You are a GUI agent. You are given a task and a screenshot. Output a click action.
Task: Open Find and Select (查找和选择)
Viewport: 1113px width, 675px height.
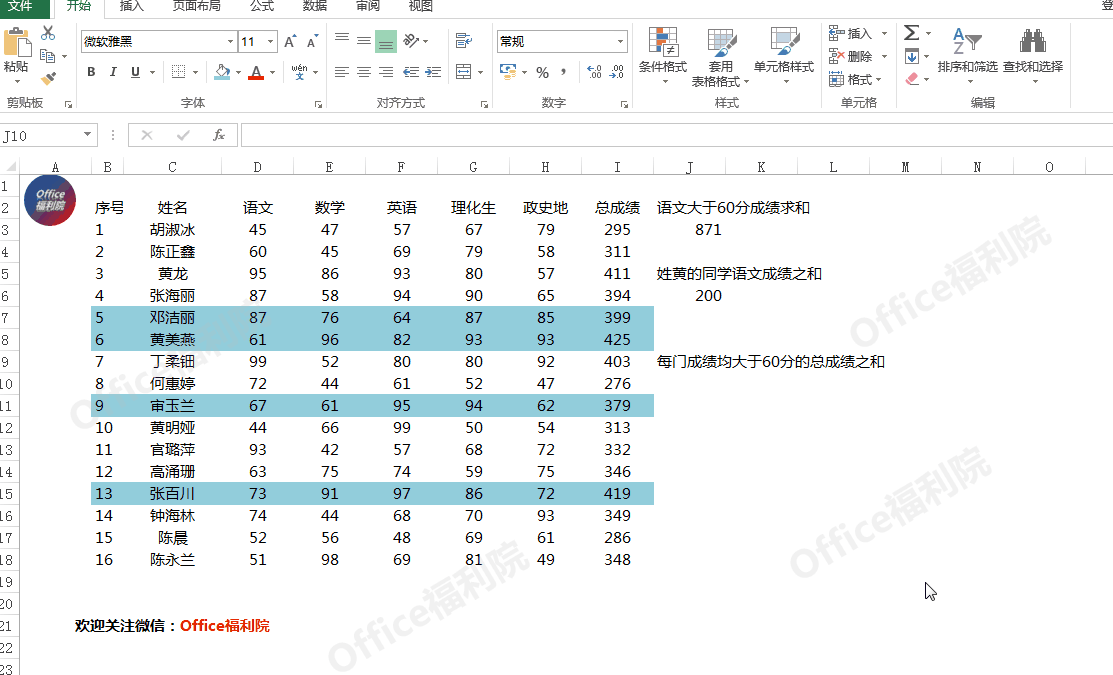tap(1033, 57)
